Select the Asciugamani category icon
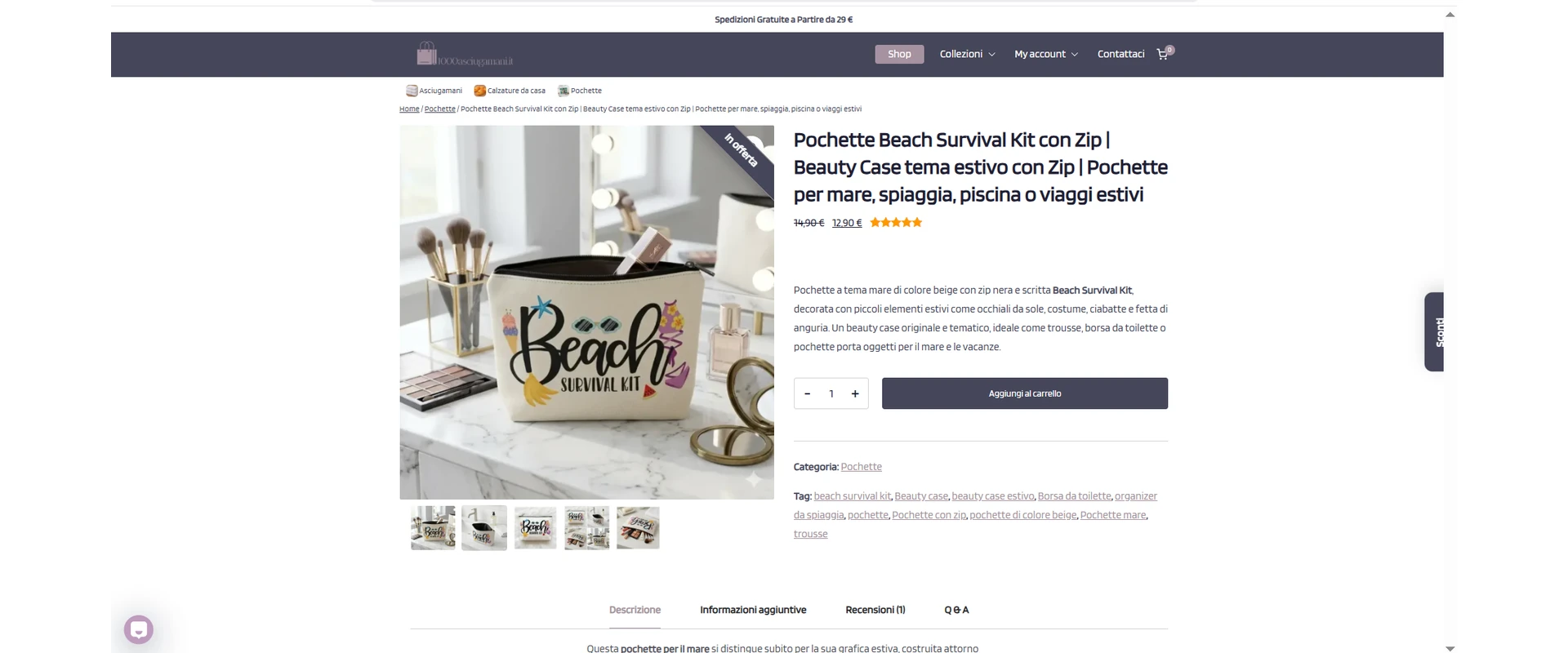Viewport: 1568px width, 653px height. click(412, 91)
